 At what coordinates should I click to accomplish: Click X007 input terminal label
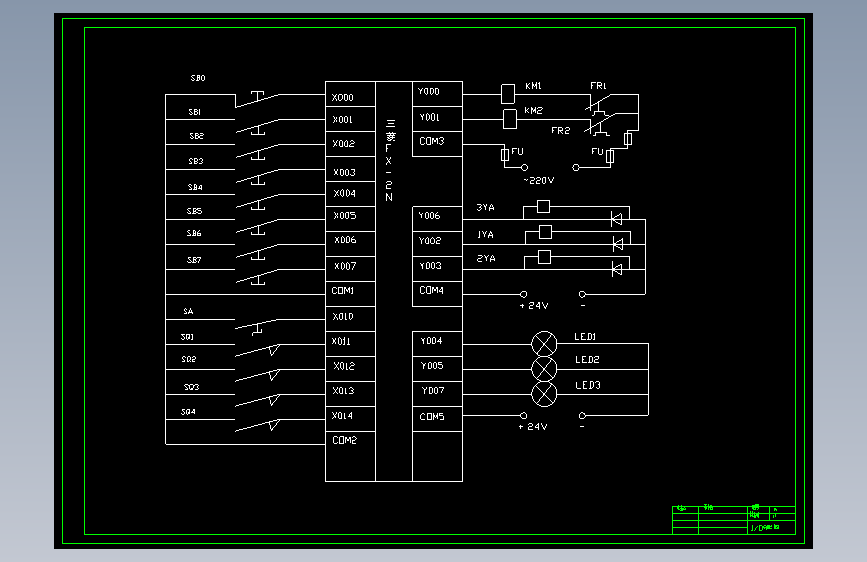coord(345,266)
